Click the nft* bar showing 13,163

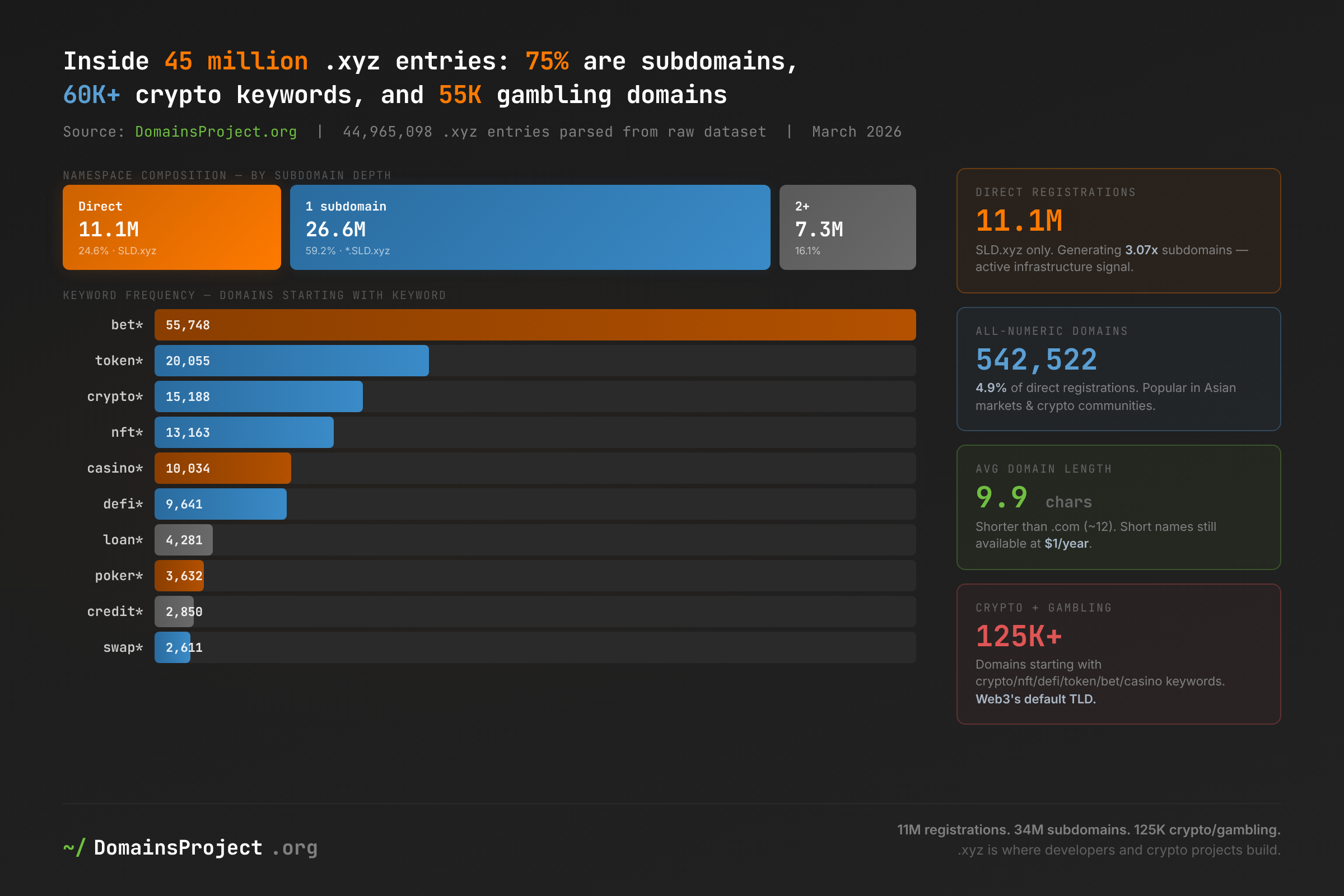[x=244, y=432]
